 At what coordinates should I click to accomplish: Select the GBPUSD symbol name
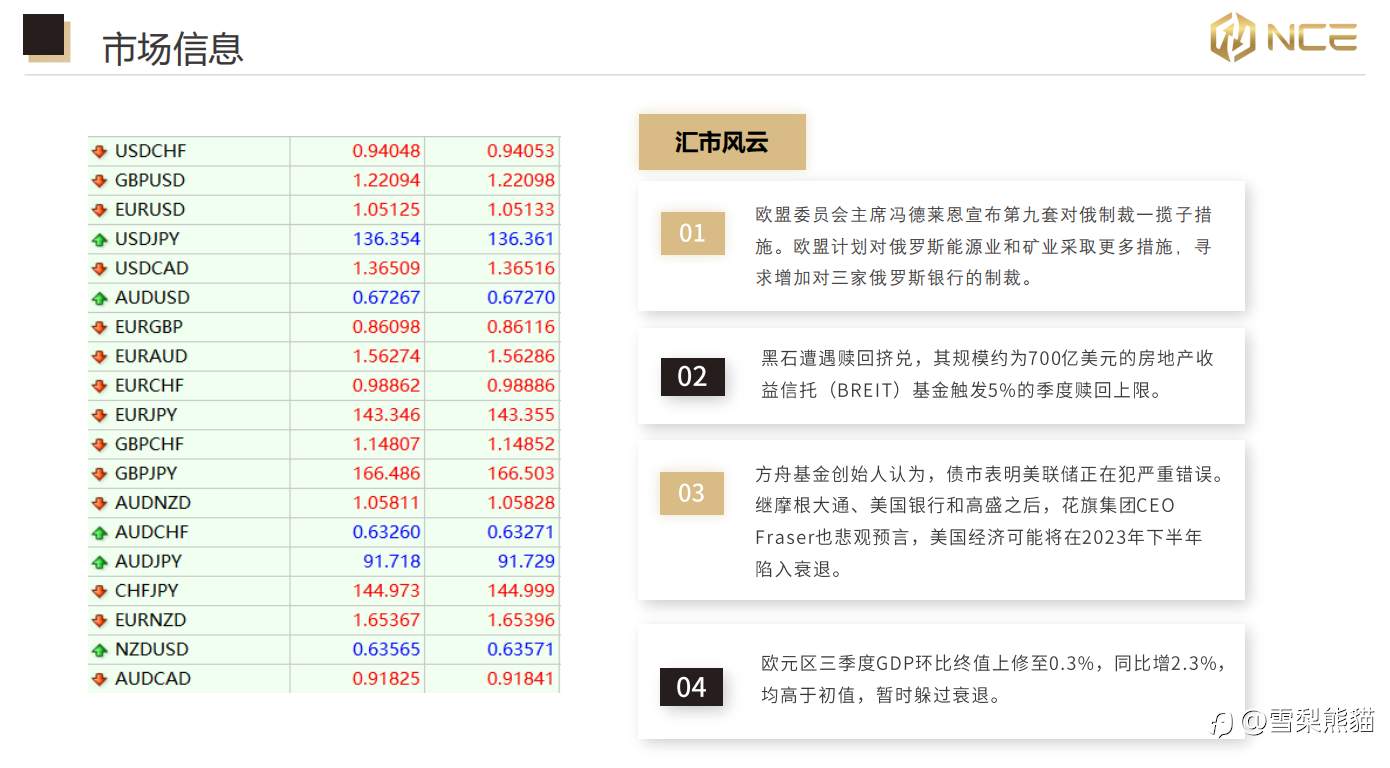150,181
